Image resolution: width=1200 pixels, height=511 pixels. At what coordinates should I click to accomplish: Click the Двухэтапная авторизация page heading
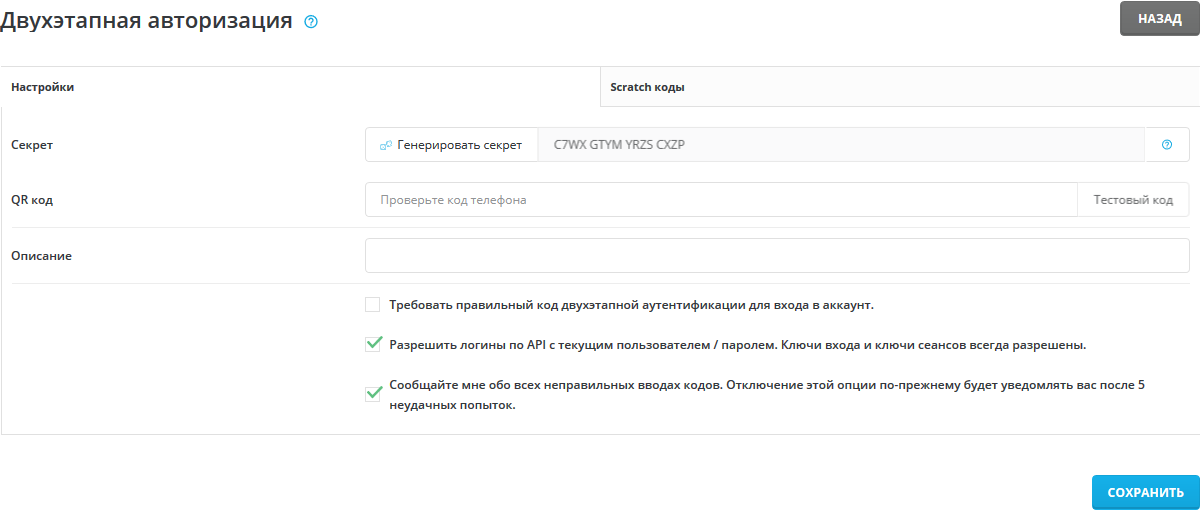pyautogui.click(x=147, y=21)
